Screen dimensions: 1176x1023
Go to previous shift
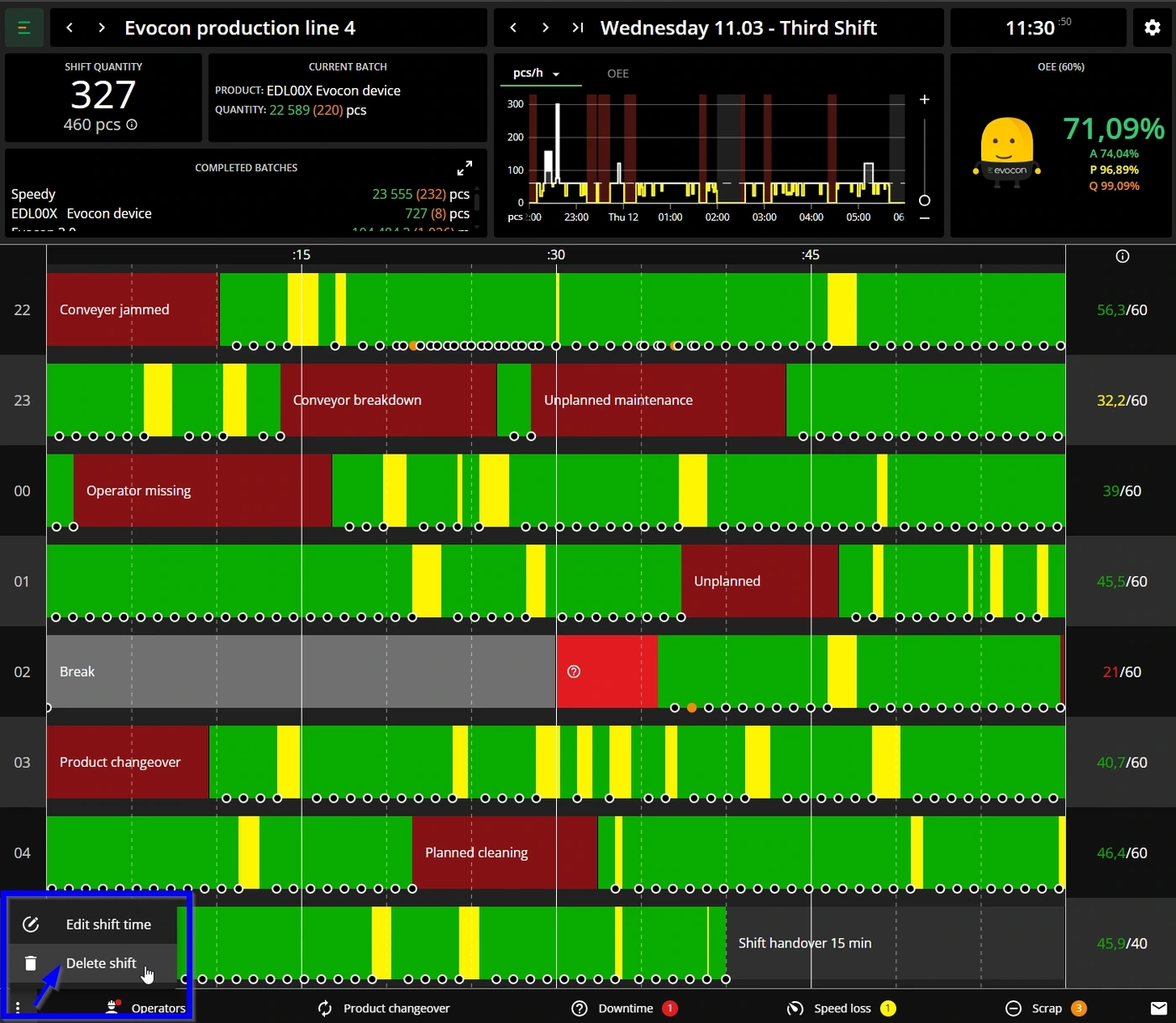(x=513, y=28)
